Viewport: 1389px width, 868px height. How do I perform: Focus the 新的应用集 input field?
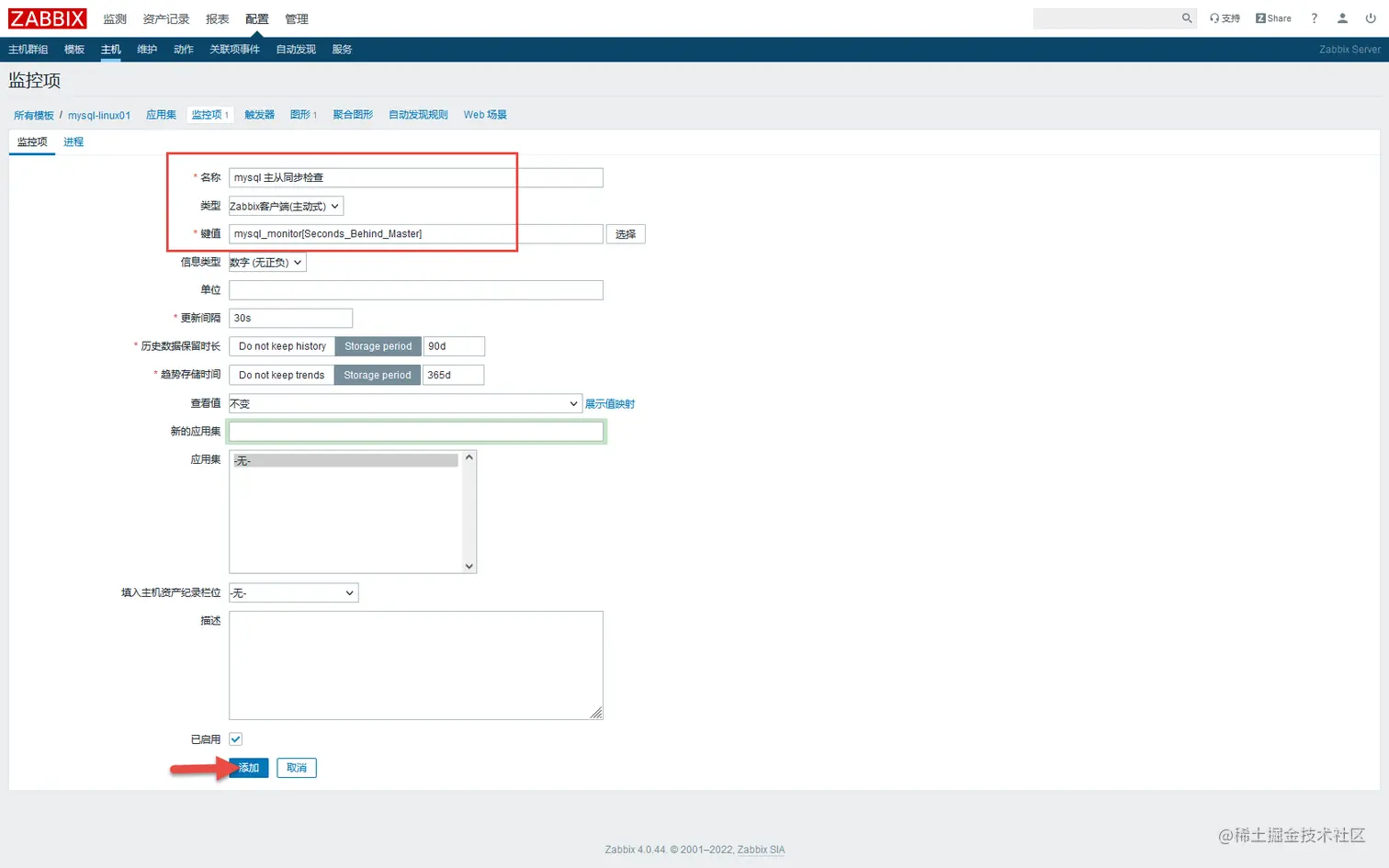coord(416,432)
